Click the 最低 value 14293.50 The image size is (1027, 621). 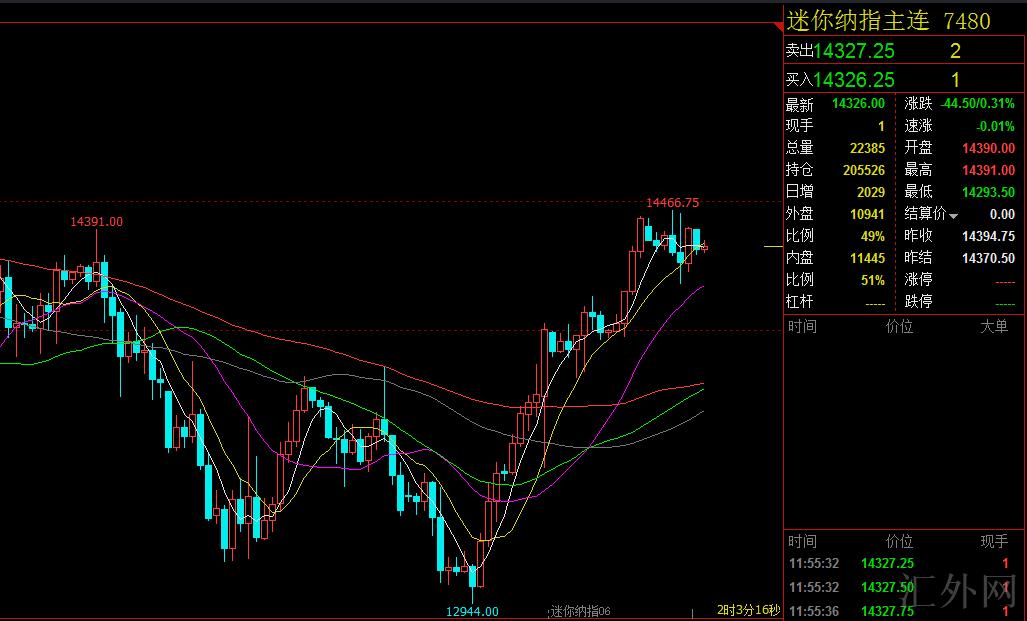987,192
